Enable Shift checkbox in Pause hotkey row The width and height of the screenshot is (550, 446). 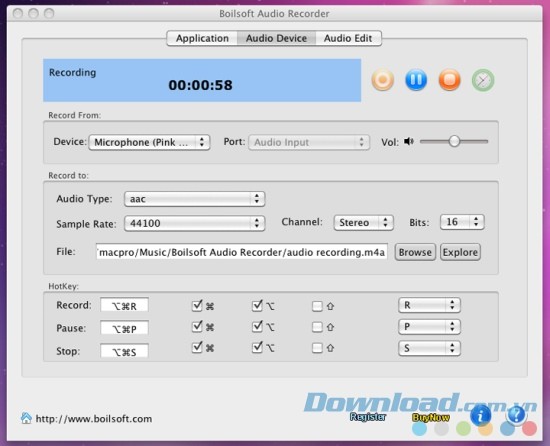click(317, 327)
